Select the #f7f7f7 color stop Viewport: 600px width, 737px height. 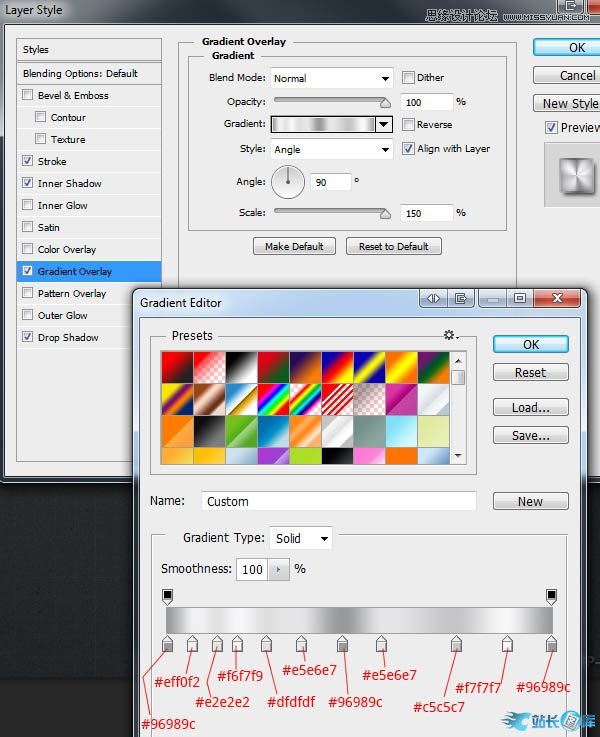507,644
